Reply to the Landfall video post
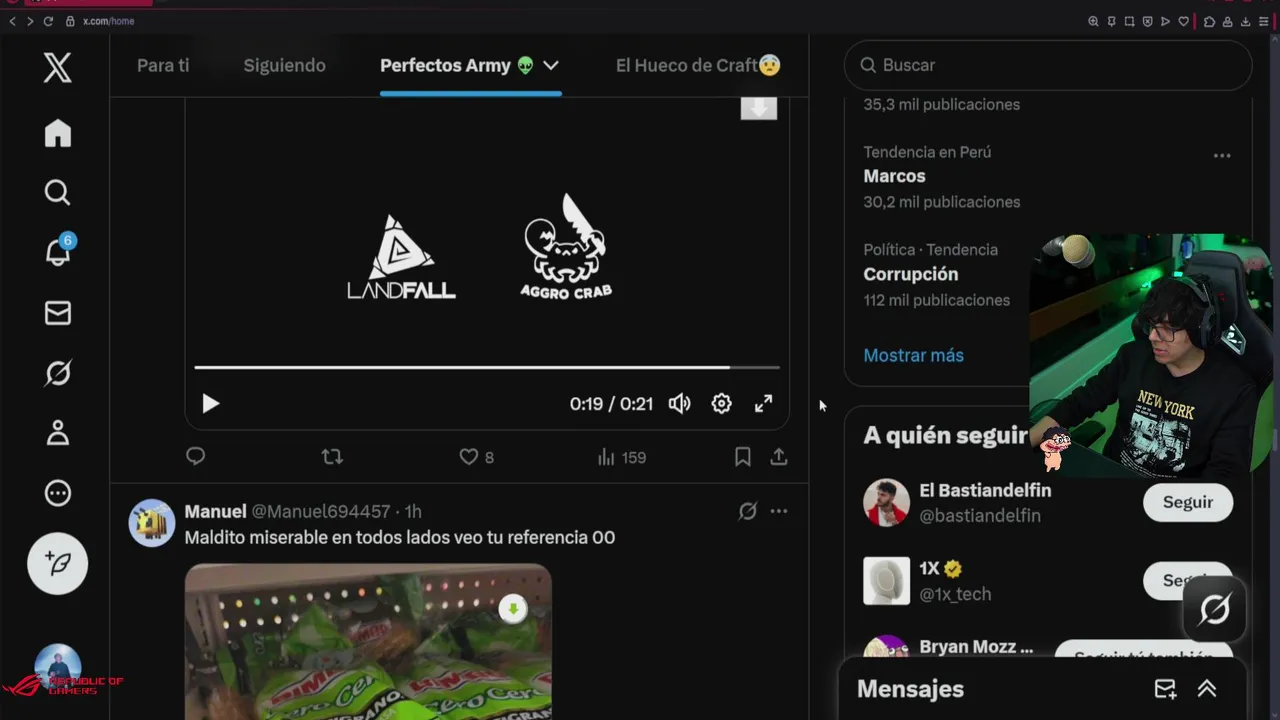 click(196, 457)
